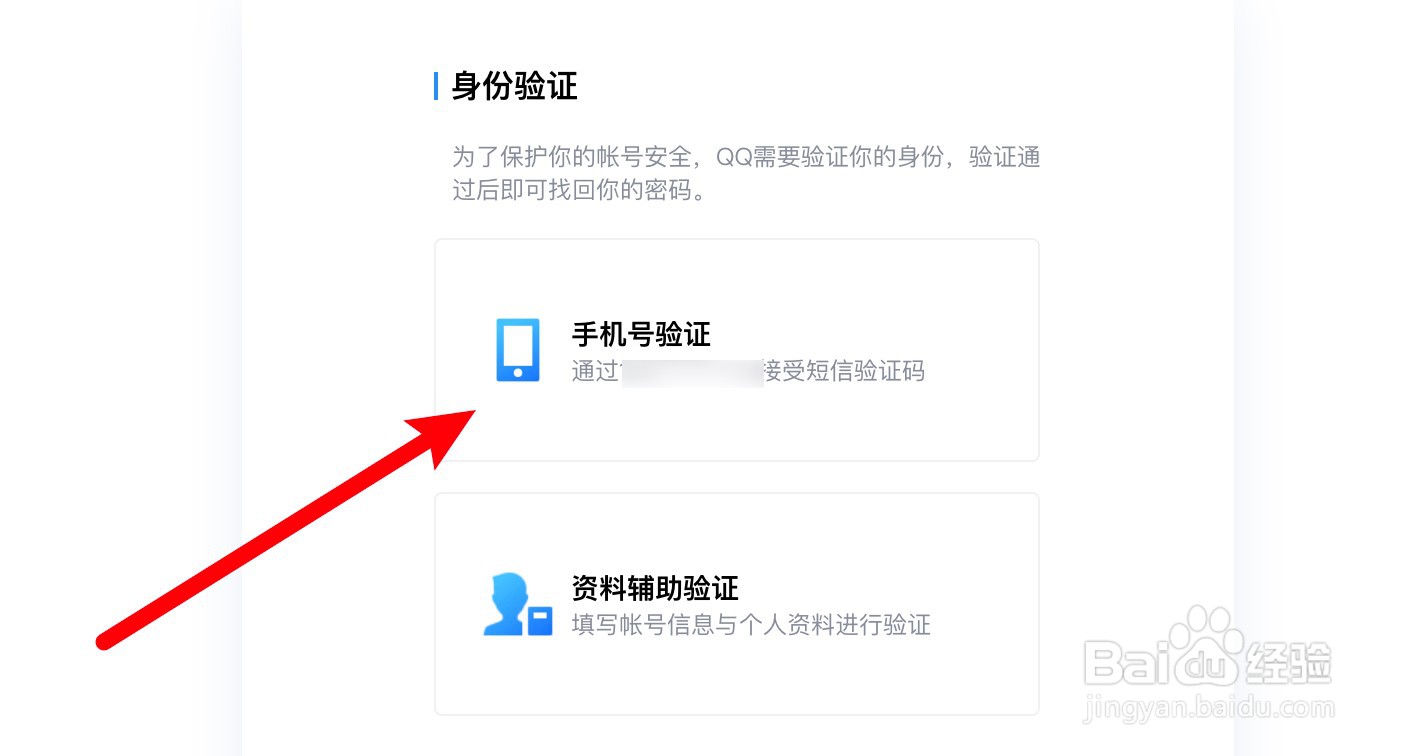Screen dimensions: 1412x756
Task: Click the 接受短信验证码 text
Action: tap(844, 372)
